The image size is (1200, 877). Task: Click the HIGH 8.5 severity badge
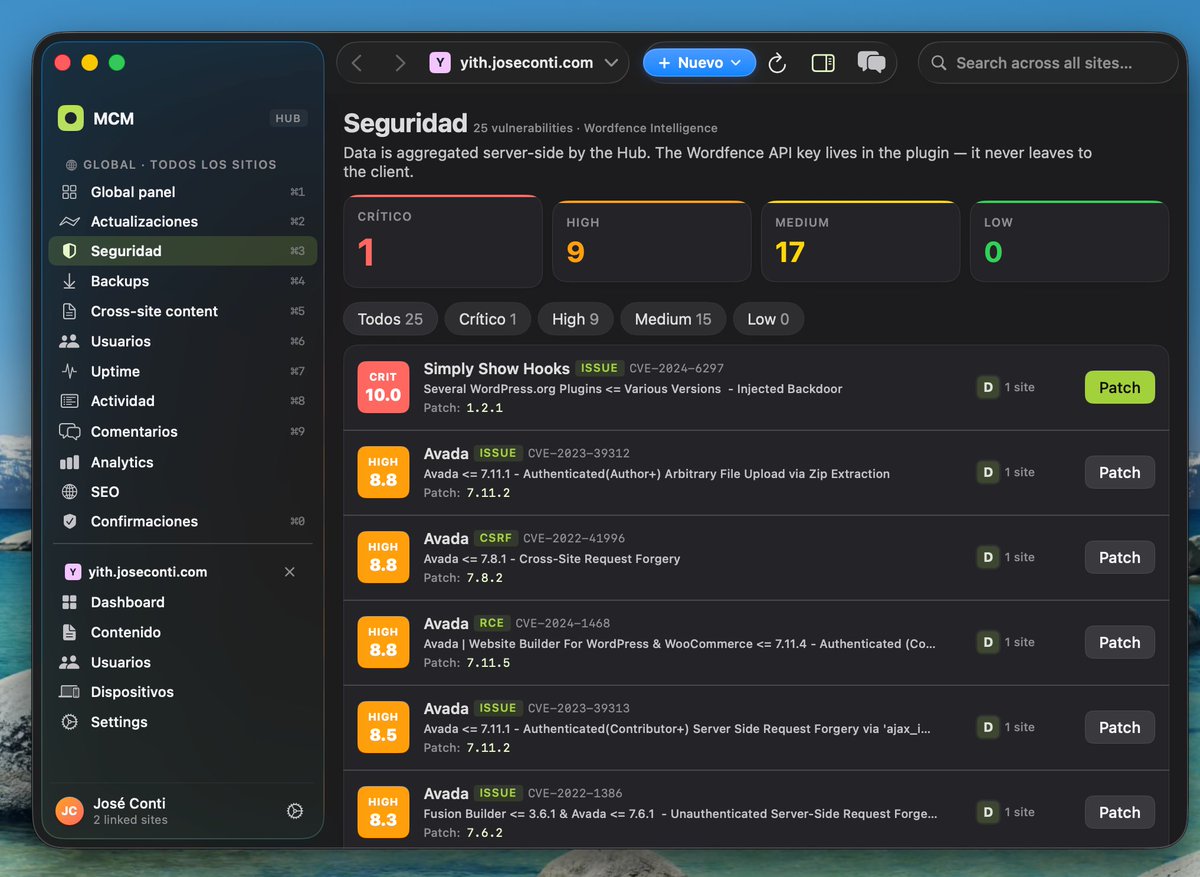click(x=383, y=727)
